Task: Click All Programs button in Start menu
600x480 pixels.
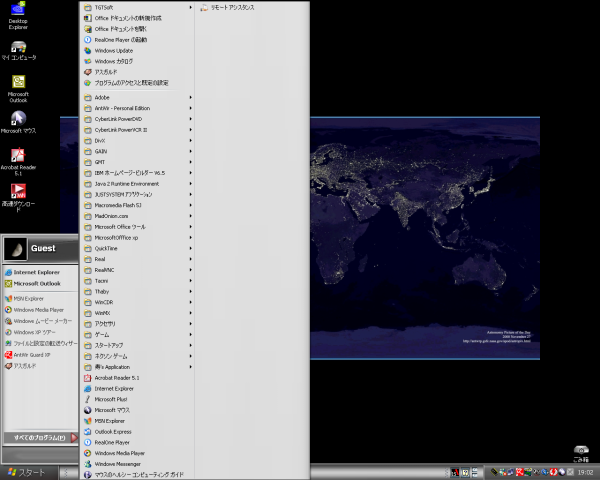Action: tap(41, 438)
